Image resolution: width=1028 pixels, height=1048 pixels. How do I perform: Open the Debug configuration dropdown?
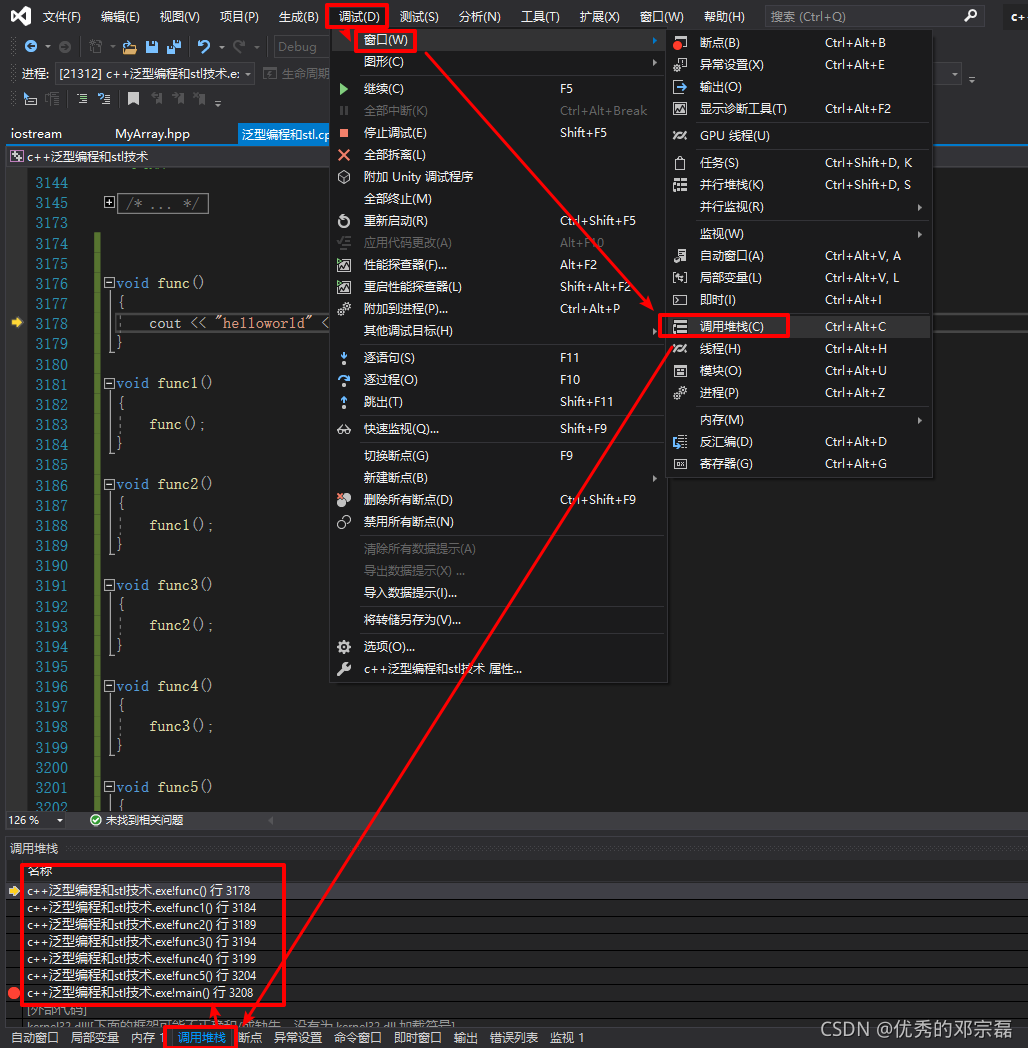(301, 47)
